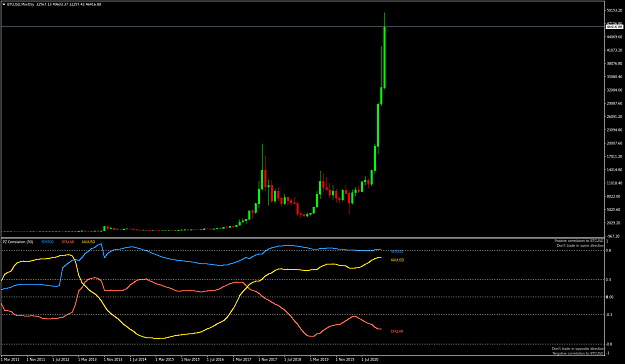The height and width of the screenshot is (364, 625).
Task: Click the small triangle icon beside BTCUSD title
Action: point(3,4)
